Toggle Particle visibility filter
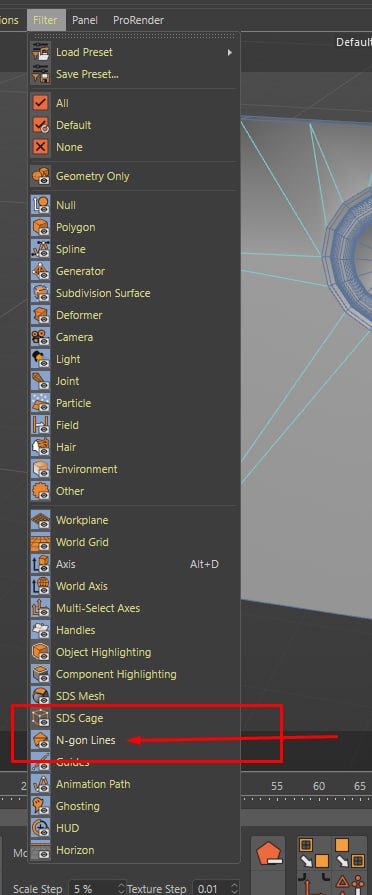Screen dimensions: 372x895 [134, 403]
